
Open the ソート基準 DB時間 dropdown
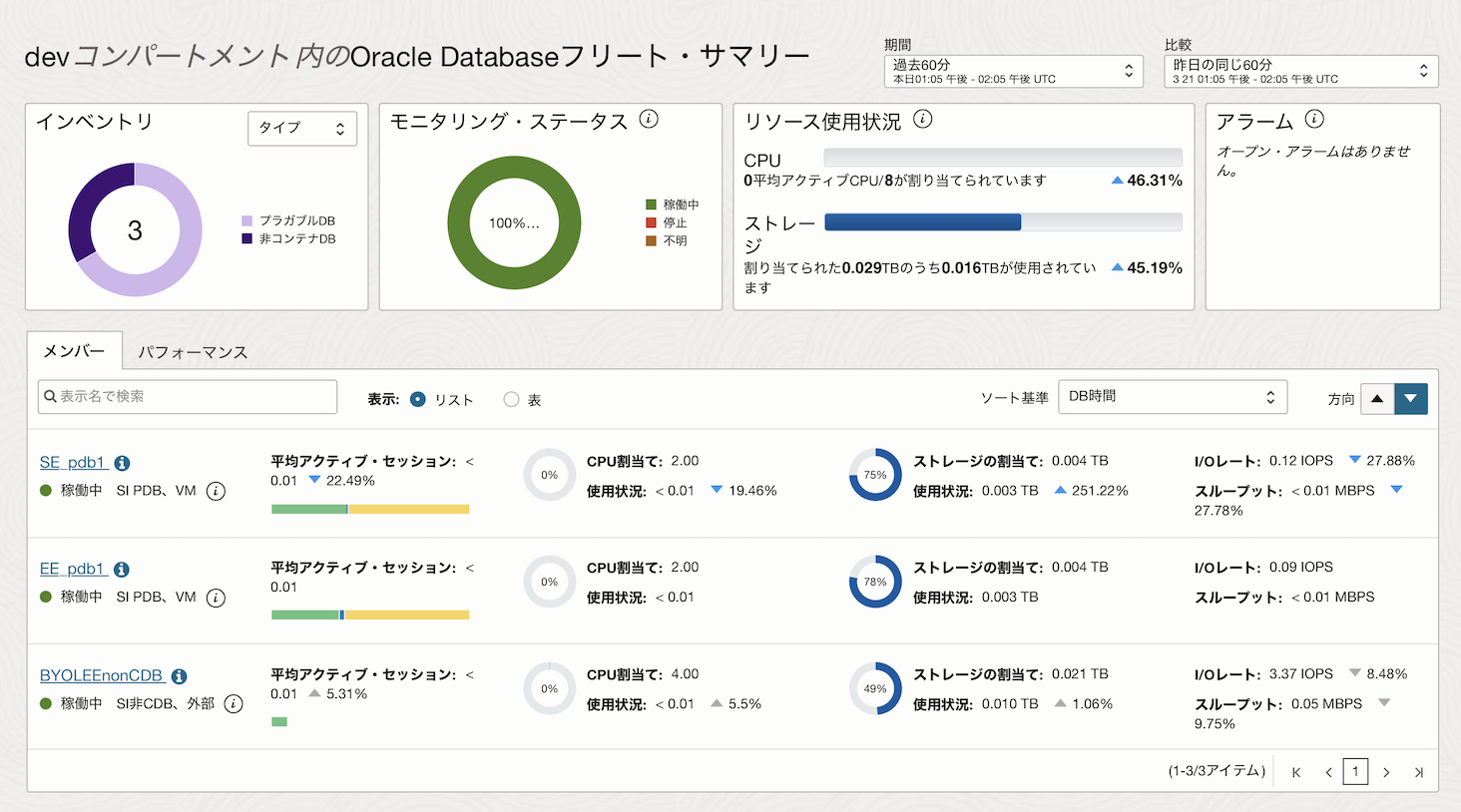[x=1172, y=397]
